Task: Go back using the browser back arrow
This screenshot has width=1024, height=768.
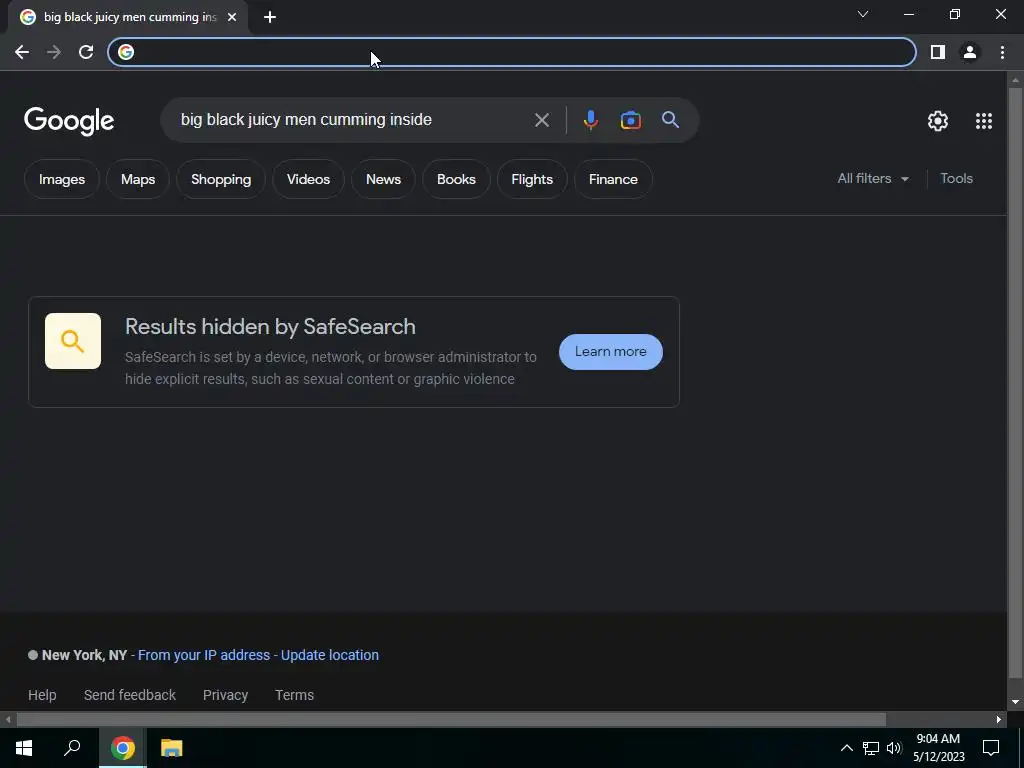Action: click(x=22, y=52)
